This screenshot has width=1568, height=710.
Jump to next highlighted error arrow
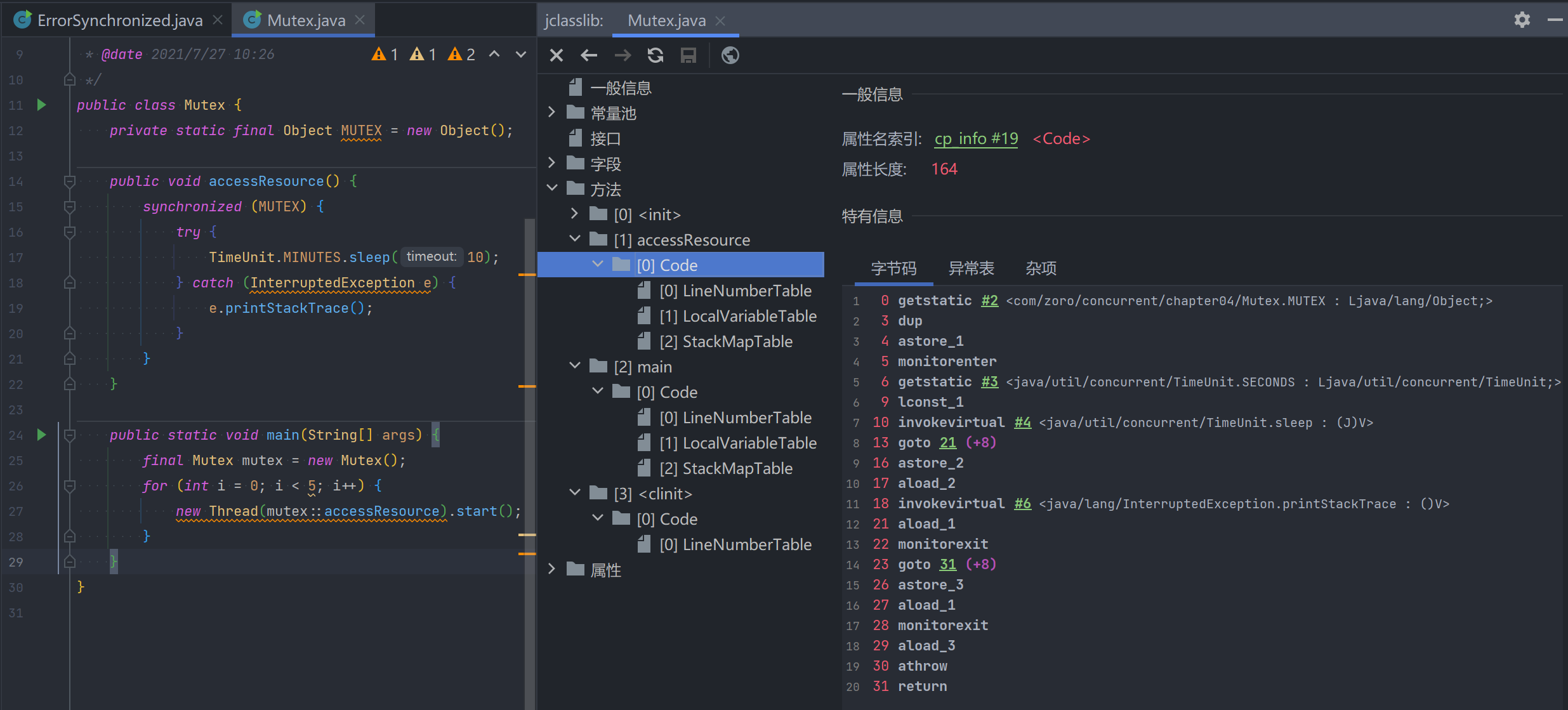click(520, 55)
